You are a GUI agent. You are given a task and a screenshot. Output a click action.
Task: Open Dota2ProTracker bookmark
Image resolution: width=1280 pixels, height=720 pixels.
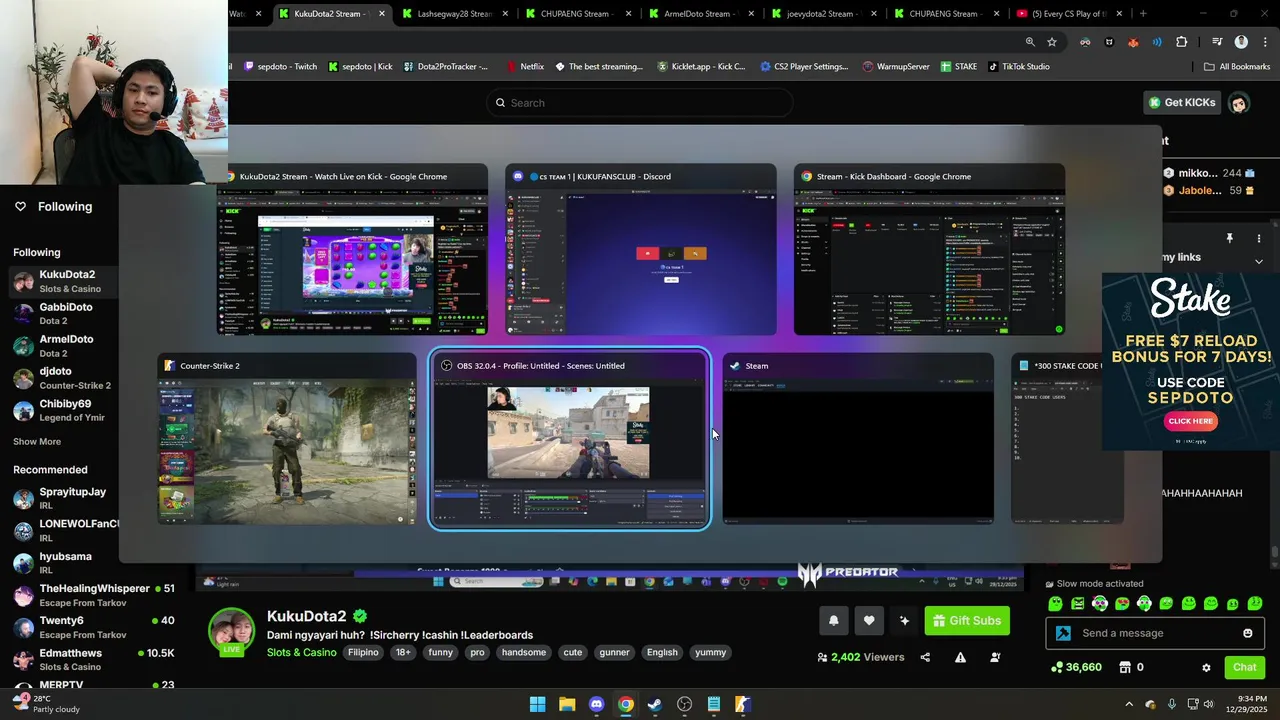(446, 66)
